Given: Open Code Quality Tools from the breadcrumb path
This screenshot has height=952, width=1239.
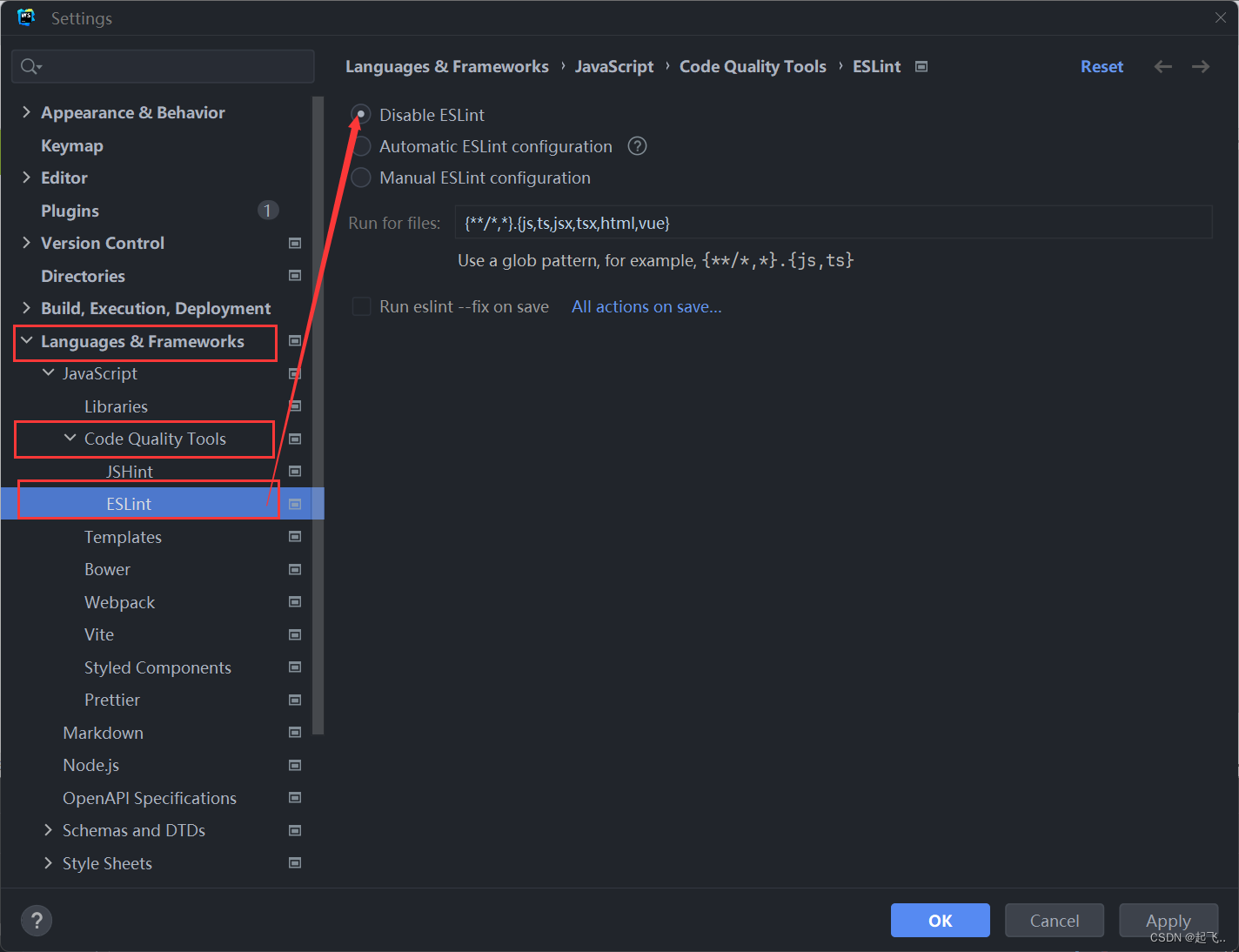Looking at the screenshot, I should [752, 65].
